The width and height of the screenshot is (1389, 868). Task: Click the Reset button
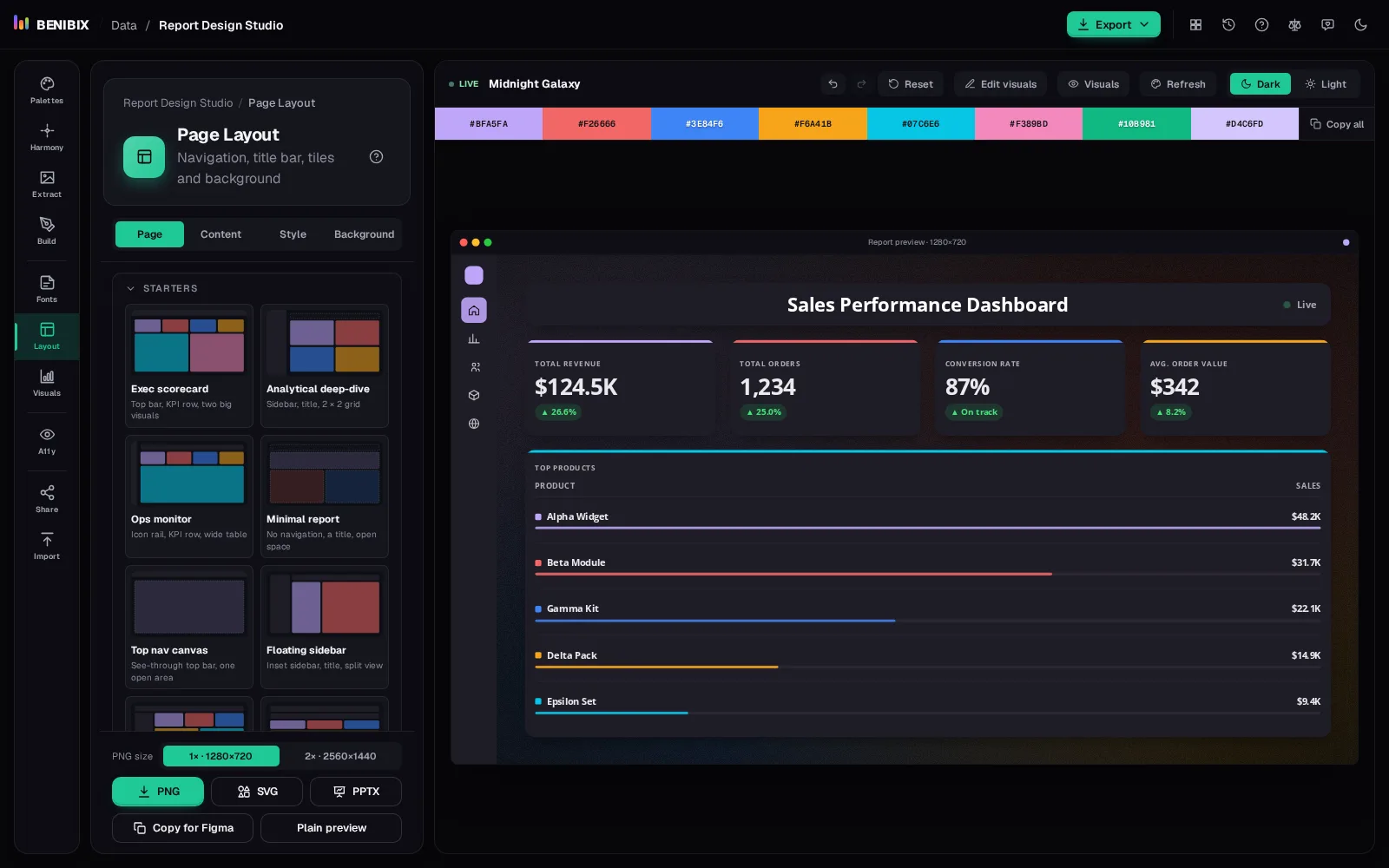pyautogui.click(x=911, y=84)
